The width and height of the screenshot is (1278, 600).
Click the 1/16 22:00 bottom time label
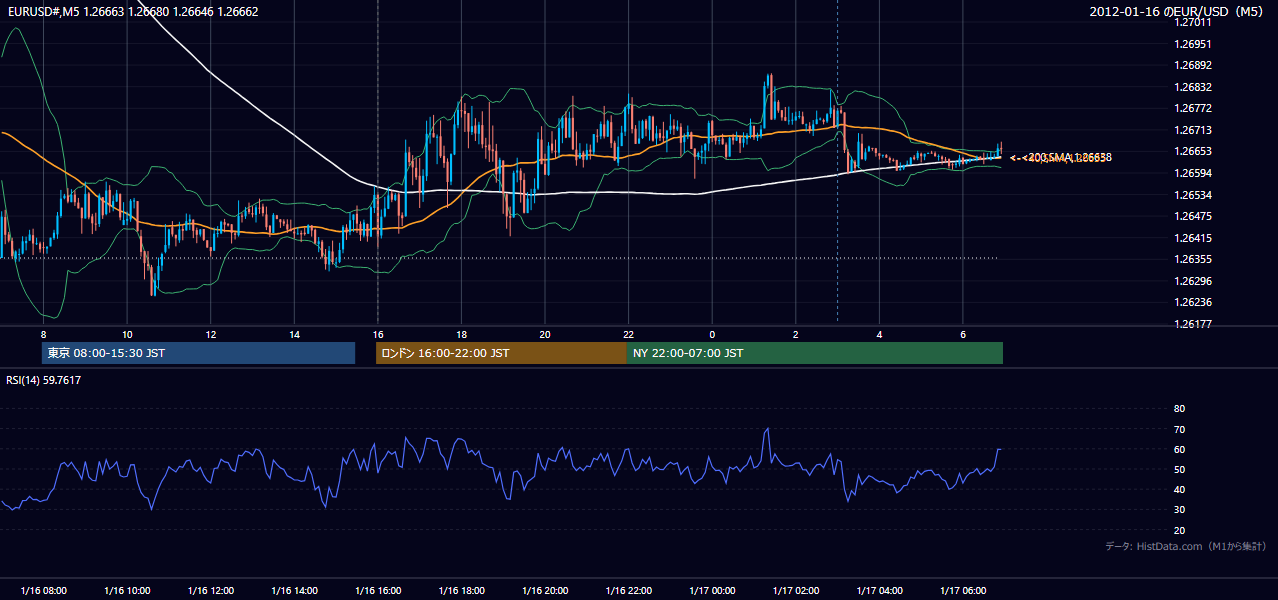pyautogui.click(x=628, y=591)
